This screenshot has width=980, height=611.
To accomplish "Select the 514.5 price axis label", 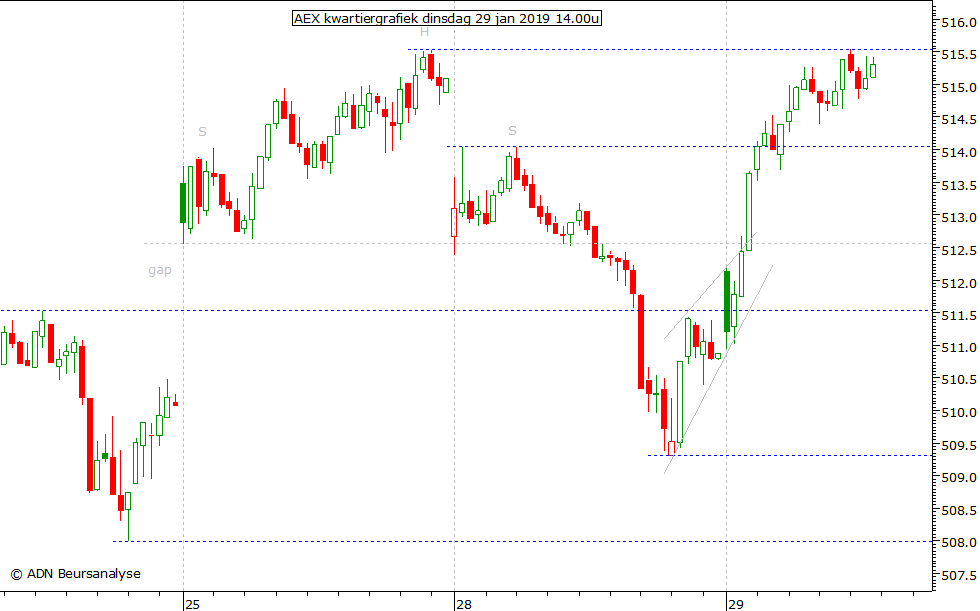I will (x=959, y=120).
